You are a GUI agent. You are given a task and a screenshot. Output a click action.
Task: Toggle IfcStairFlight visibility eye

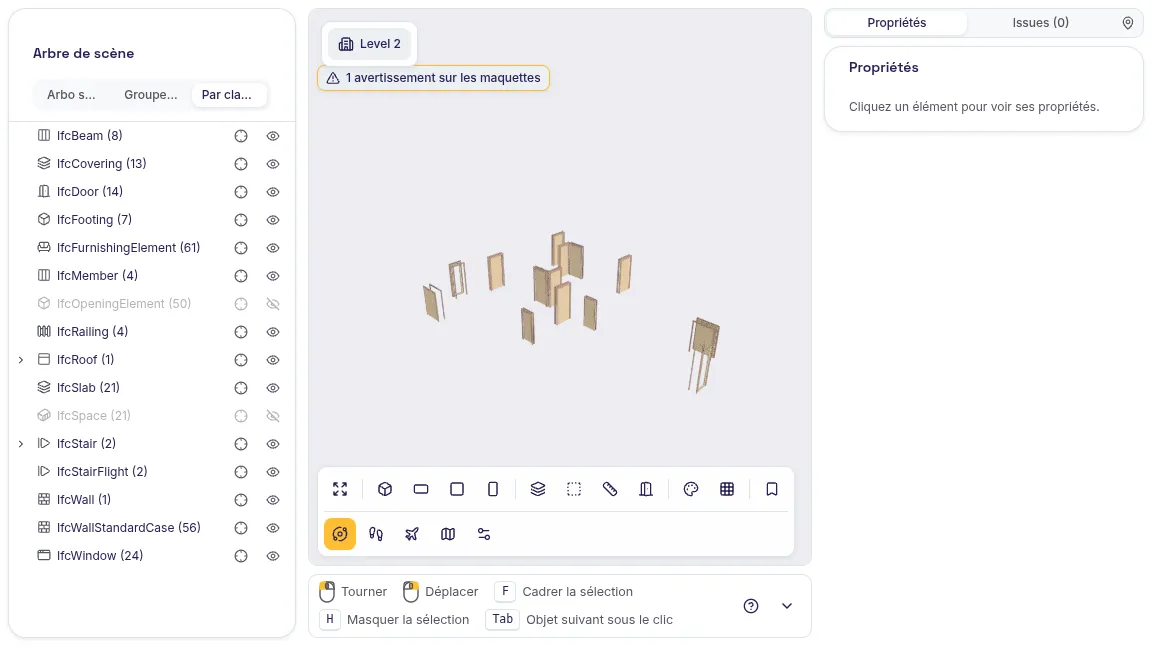click(273, 472)
